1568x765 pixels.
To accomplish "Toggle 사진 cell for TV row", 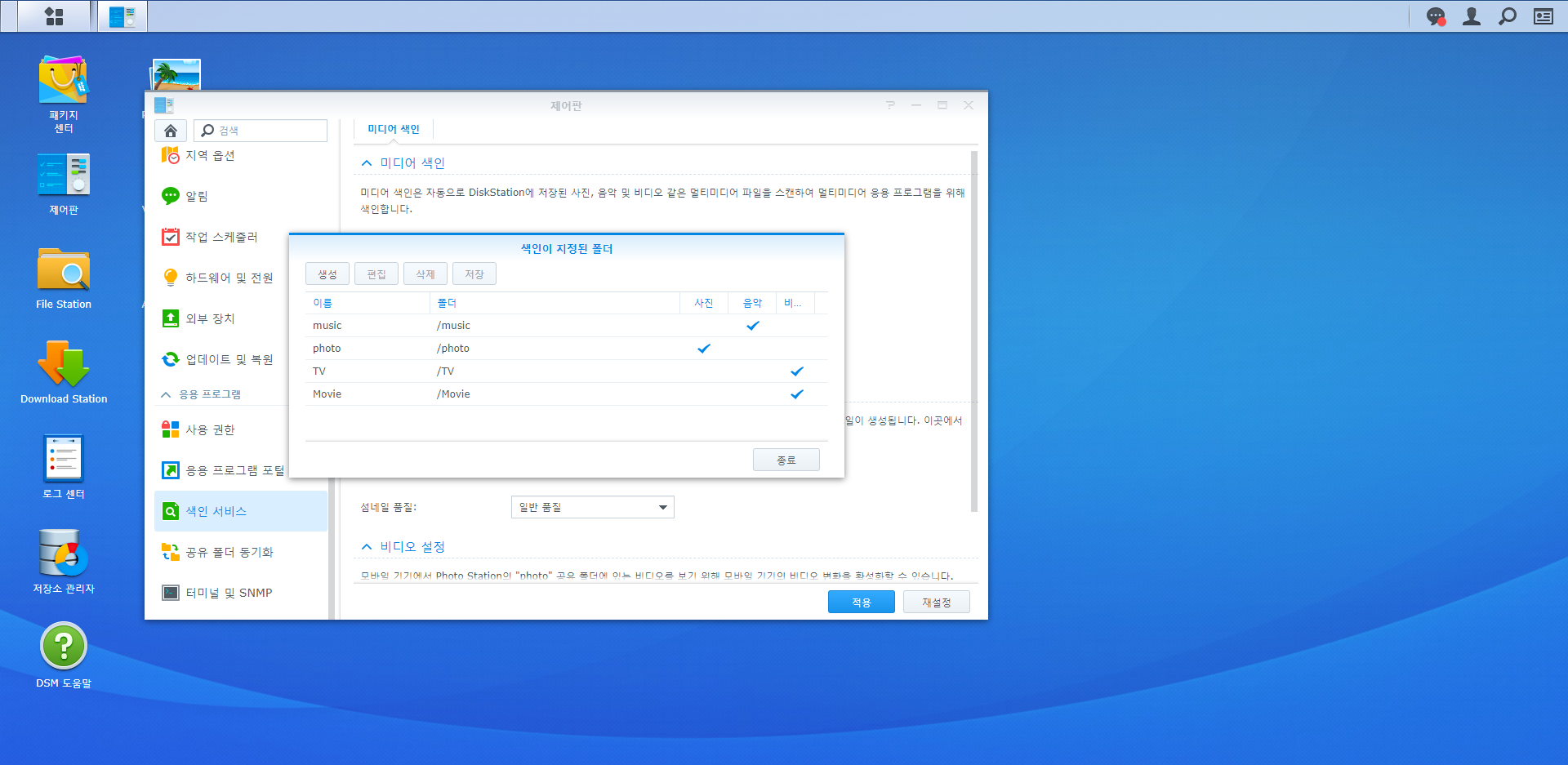I will coord(703,371).
